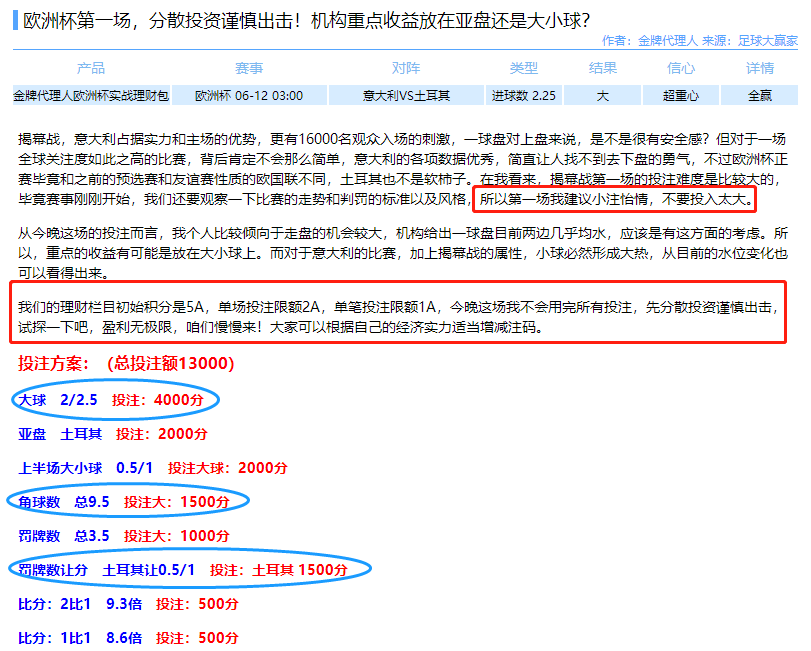
Task: Click the 意大利VS土耳其 match cell
Action: [406, 96]
